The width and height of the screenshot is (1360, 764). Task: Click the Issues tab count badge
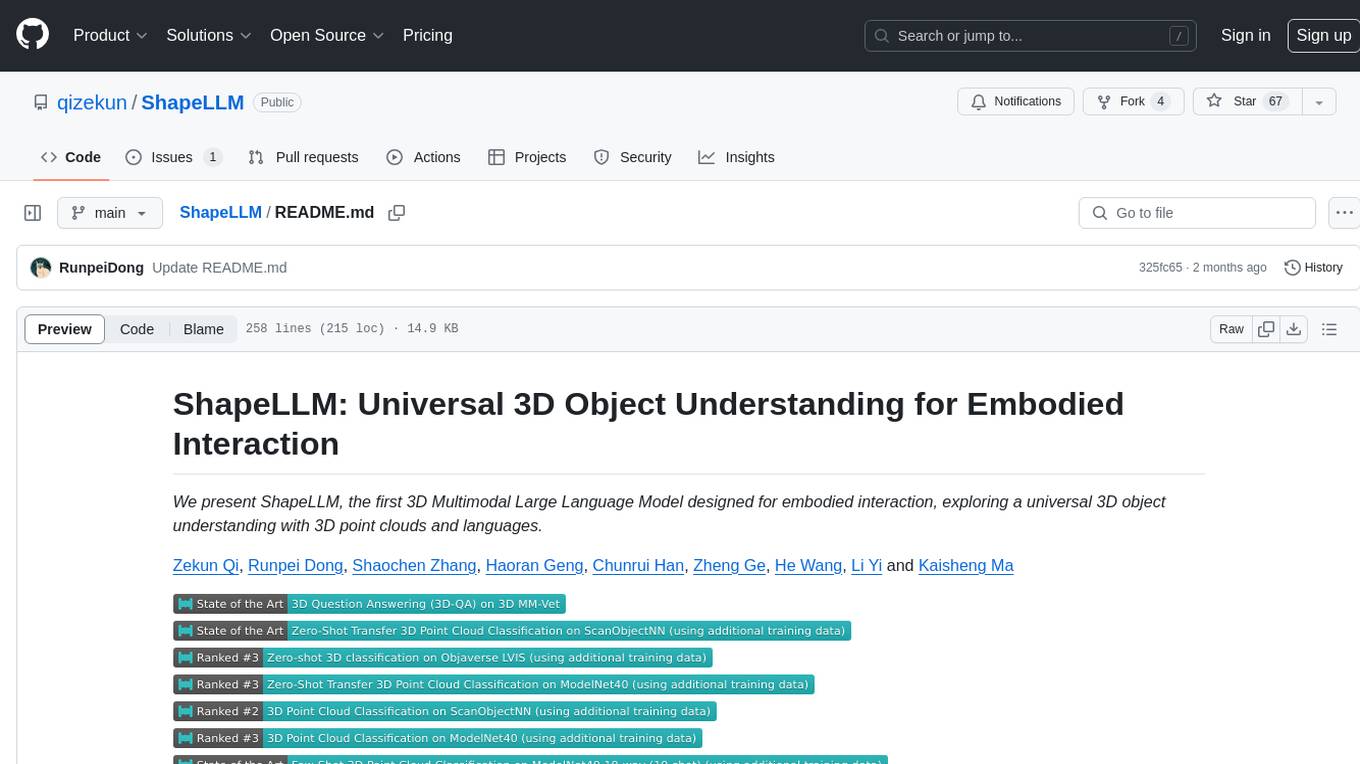(x=212, y=157)
